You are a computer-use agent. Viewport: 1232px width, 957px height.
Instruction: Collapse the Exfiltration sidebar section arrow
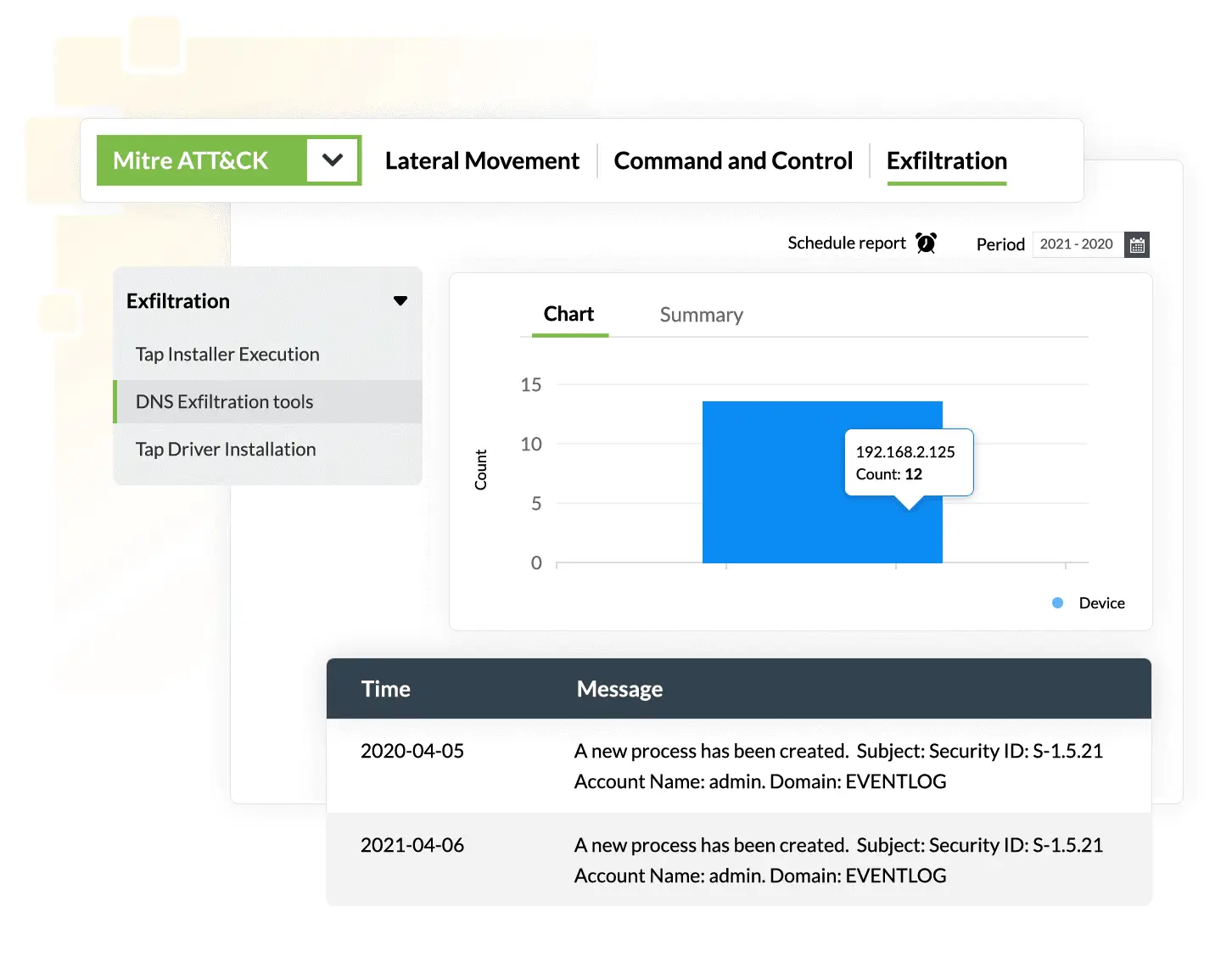[x=400, y=301]
